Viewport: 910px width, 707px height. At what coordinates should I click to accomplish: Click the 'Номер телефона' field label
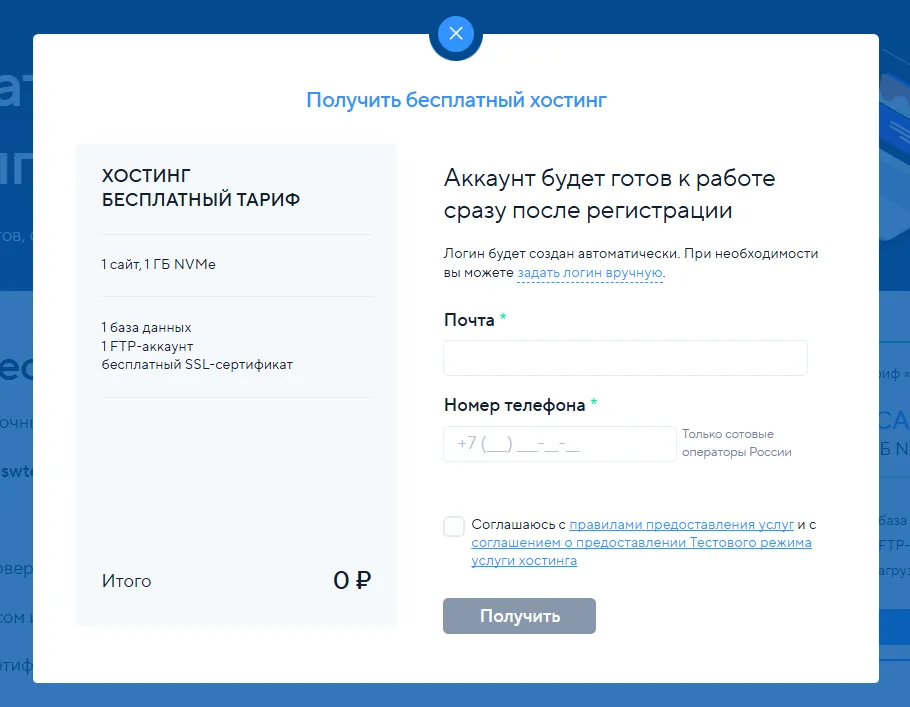(514, 406)
